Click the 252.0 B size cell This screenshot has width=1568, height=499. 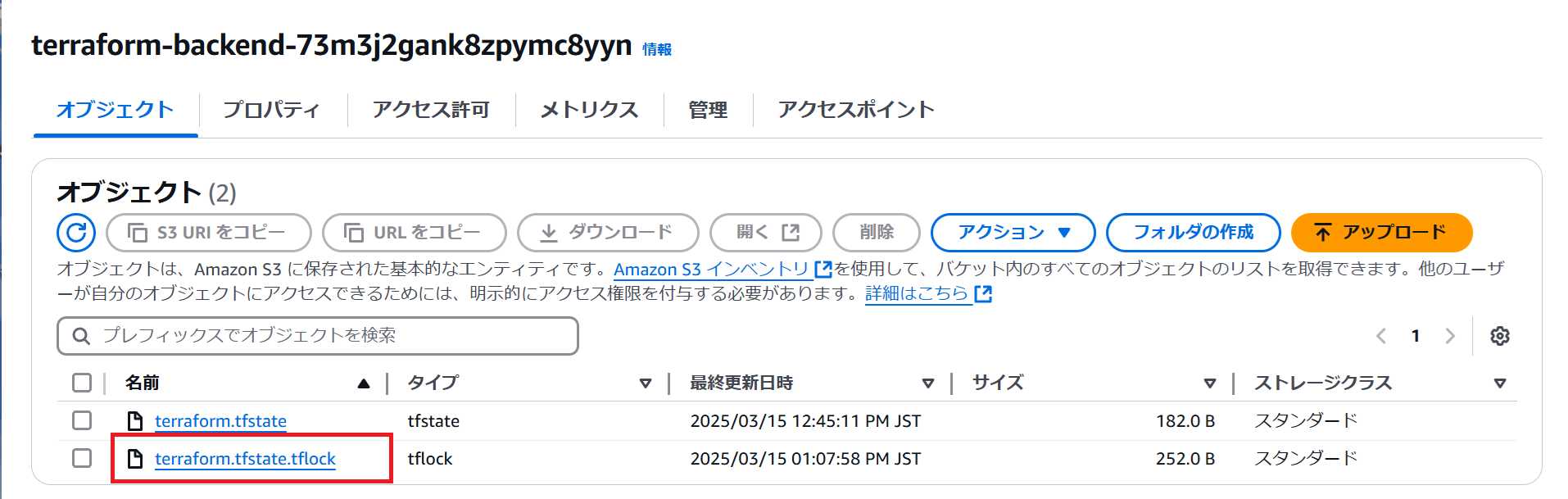[1185, 459]
